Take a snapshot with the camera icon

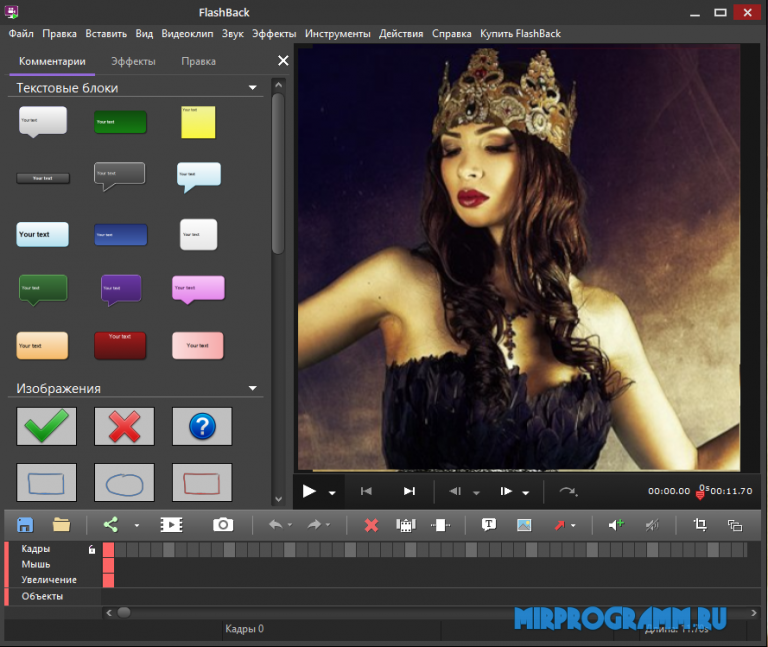(223, 524)
